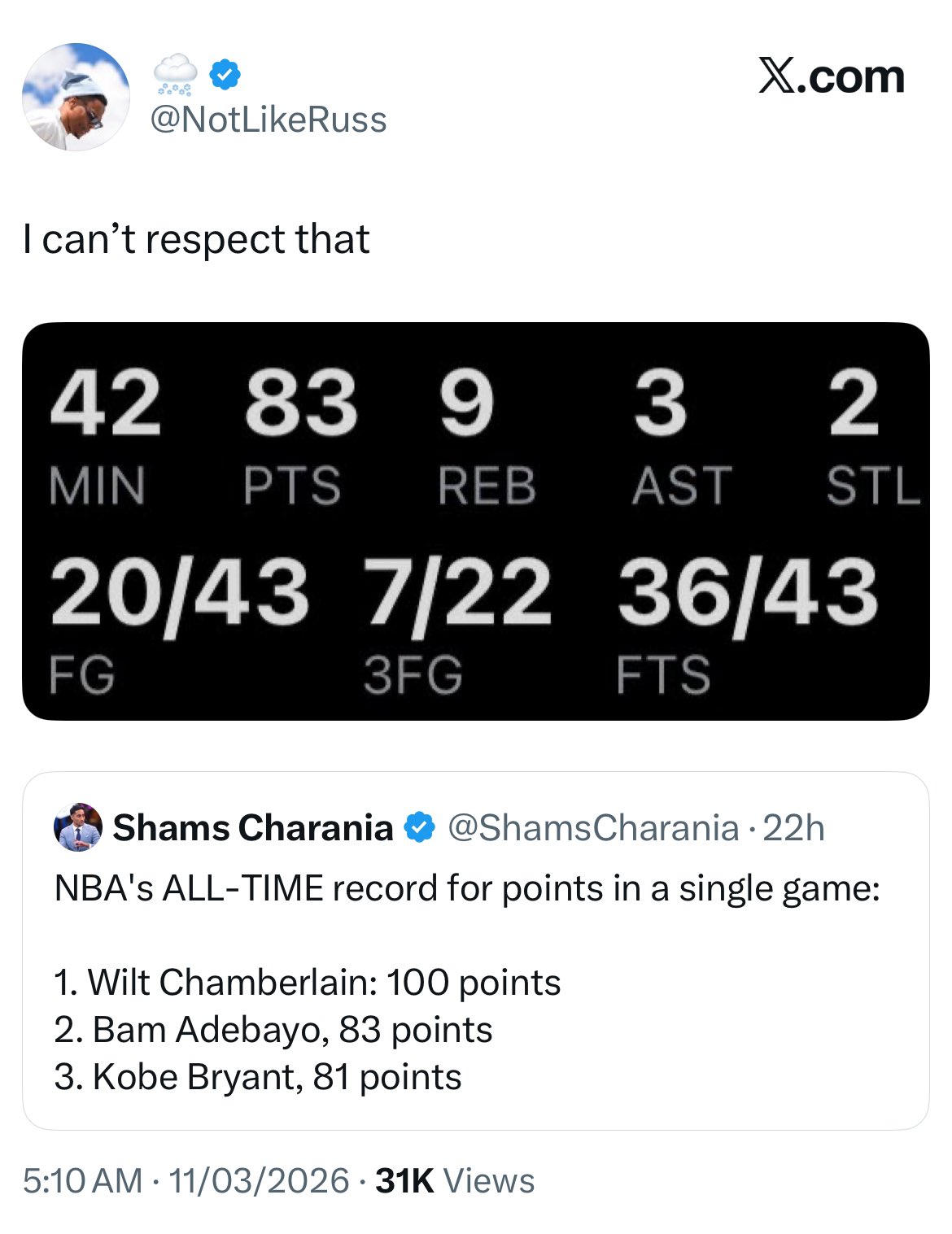Click the @ShamsCharania handle in quoted tweet
952x1234 pixels.
593,828
